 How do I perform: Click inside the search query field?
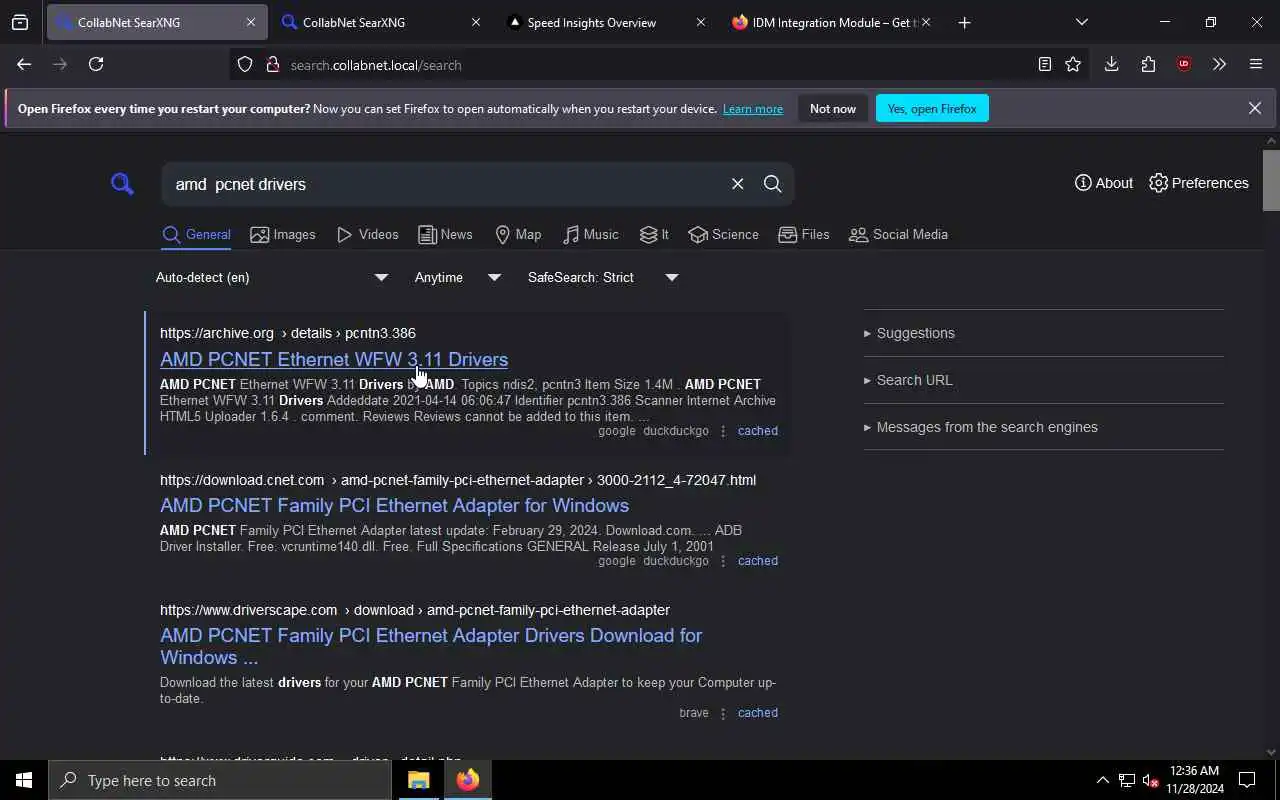(x=445, y=184)
